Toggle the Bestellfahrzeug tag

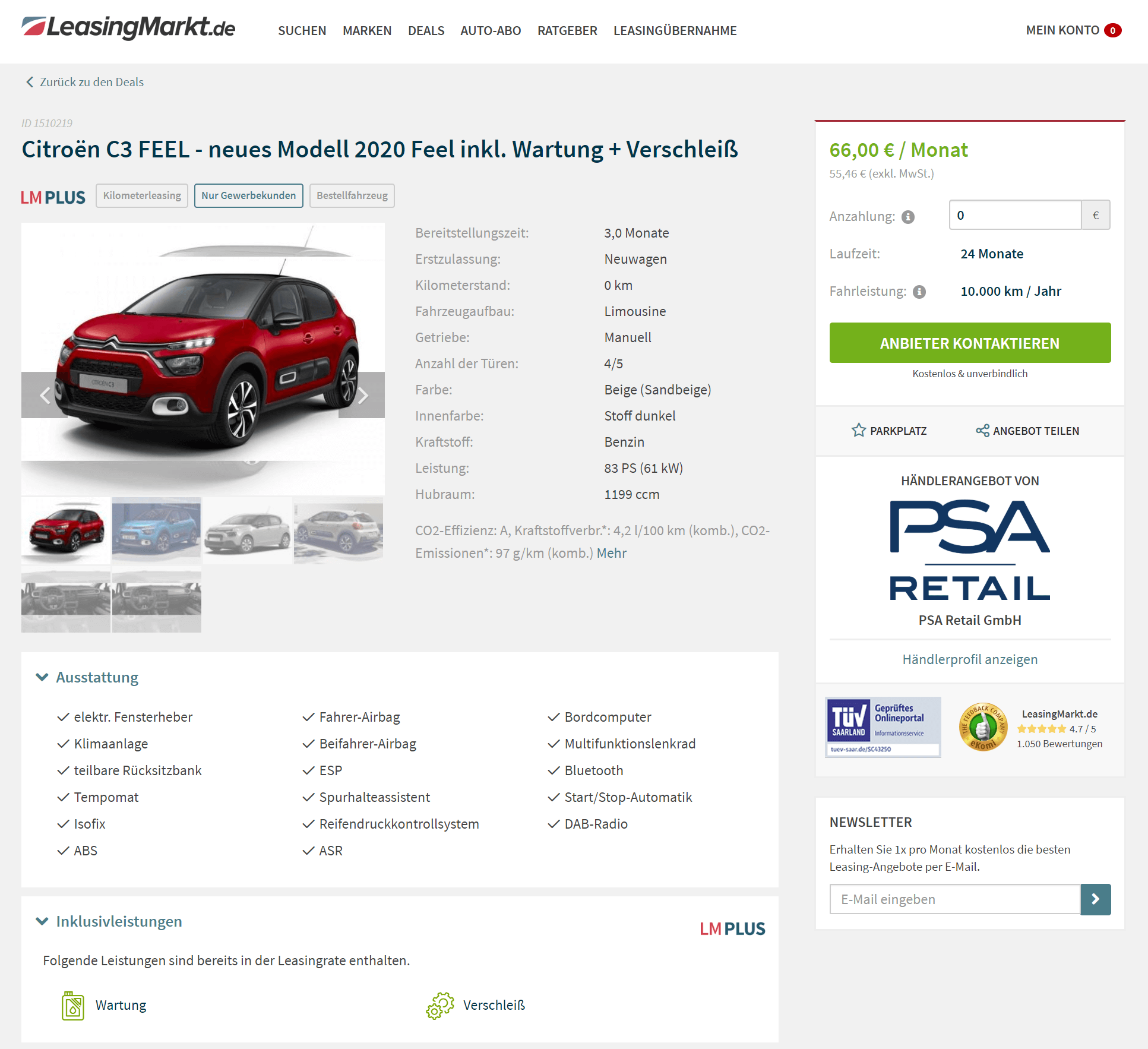click(x=352, y=195)
